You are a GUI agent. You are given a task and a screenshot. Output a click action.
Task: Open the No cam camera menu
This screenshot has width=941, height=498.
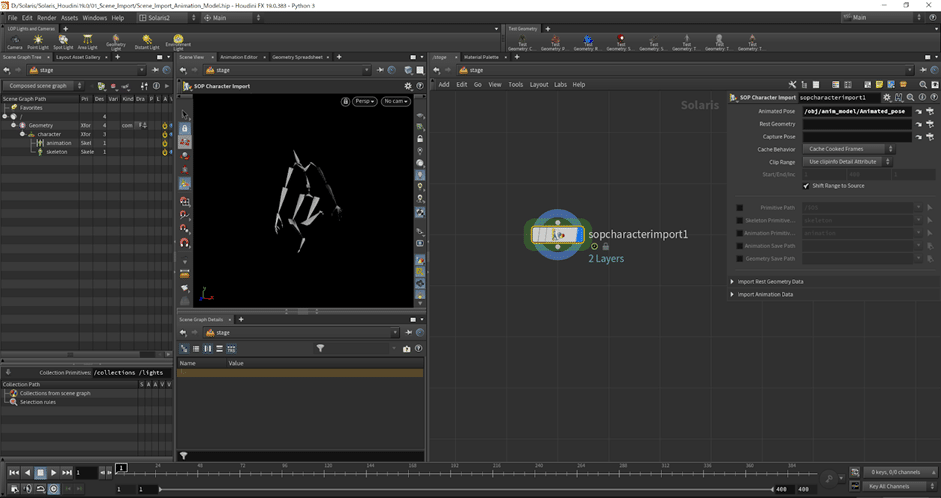click(396, 101)
